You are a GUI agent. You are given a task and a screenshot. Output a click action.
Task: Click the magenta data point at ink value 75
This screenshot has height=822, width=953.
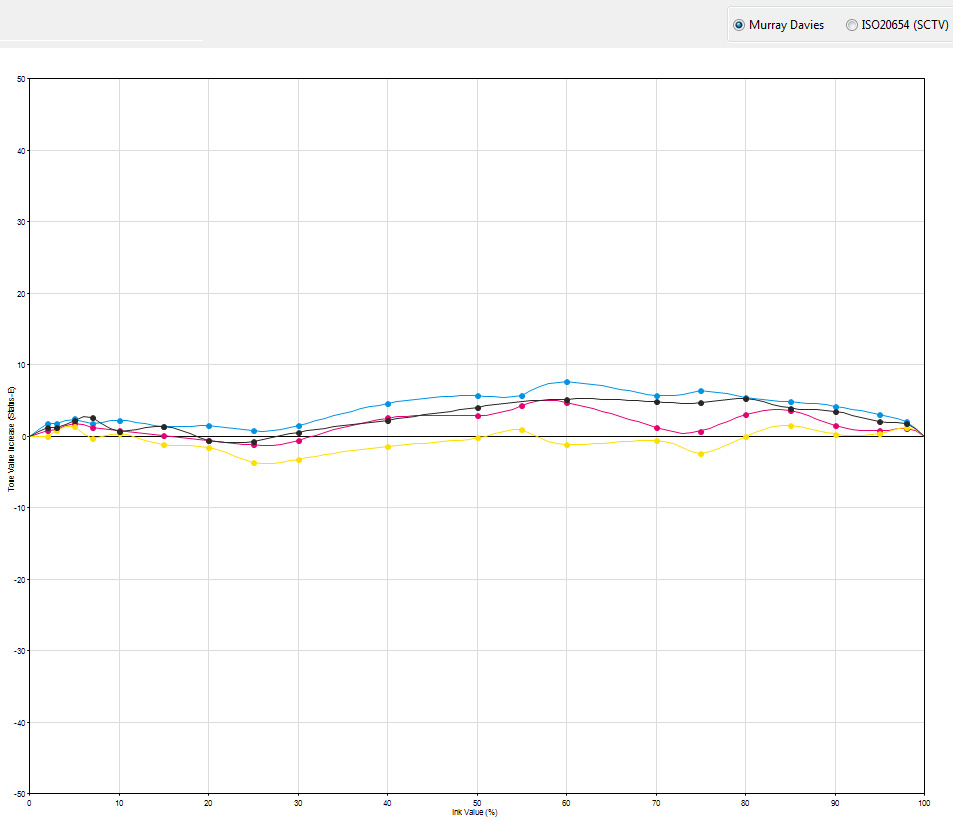point(701,432)
